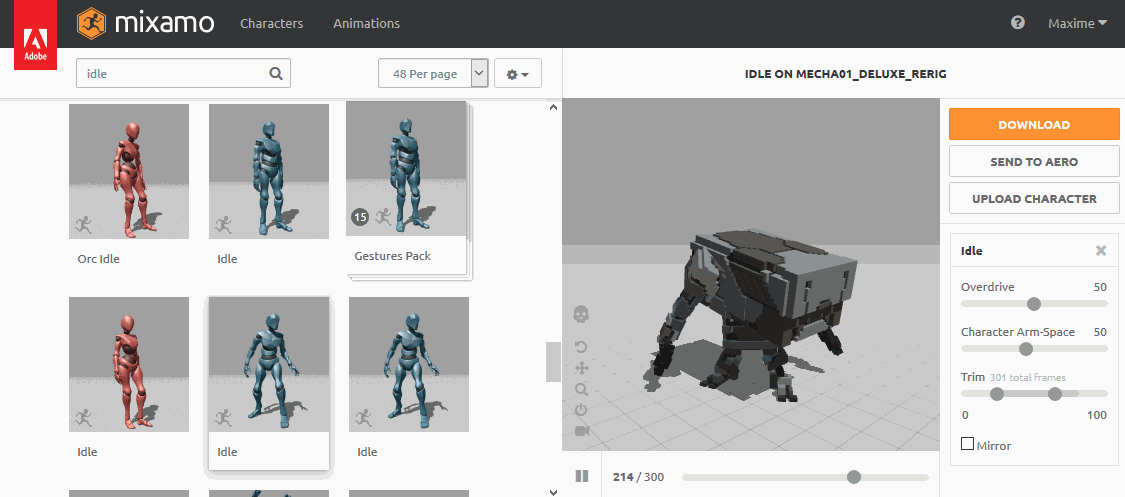
Task: Click the UPLOAD CHARACTER button
Action: [1034, 199]
